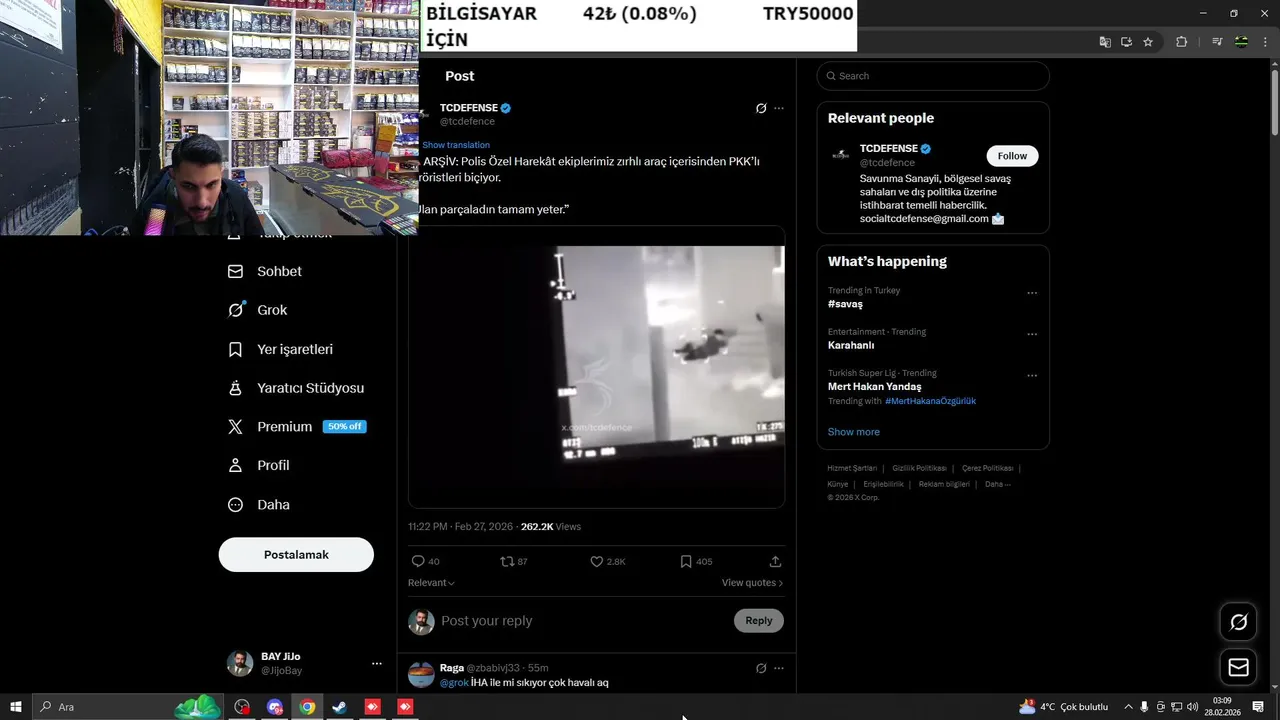The width and height of the screenshot is (1280, 720).
Task: Open the weather widget 4°C Çok bulutlu
Action: click(1063, 707)
